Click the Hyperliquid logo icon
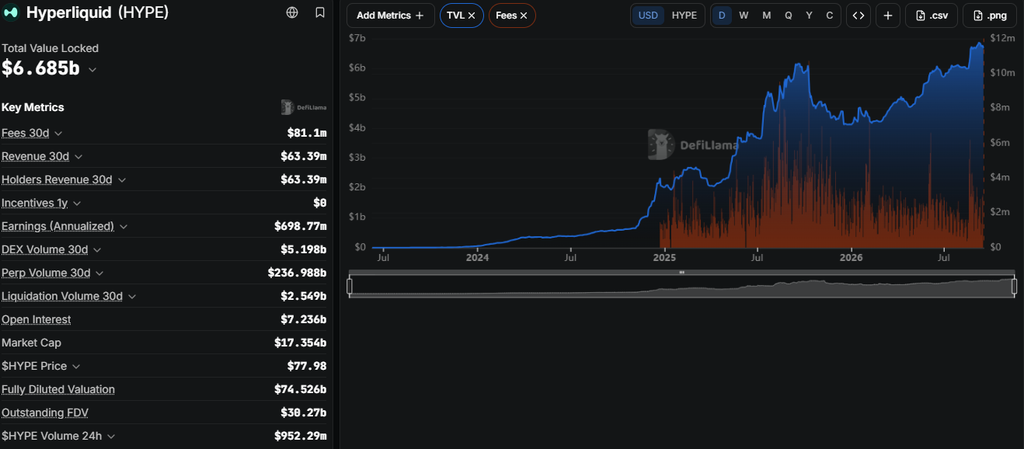Image resolution: width=1024 pixels, height=449 pixels. 10,13
